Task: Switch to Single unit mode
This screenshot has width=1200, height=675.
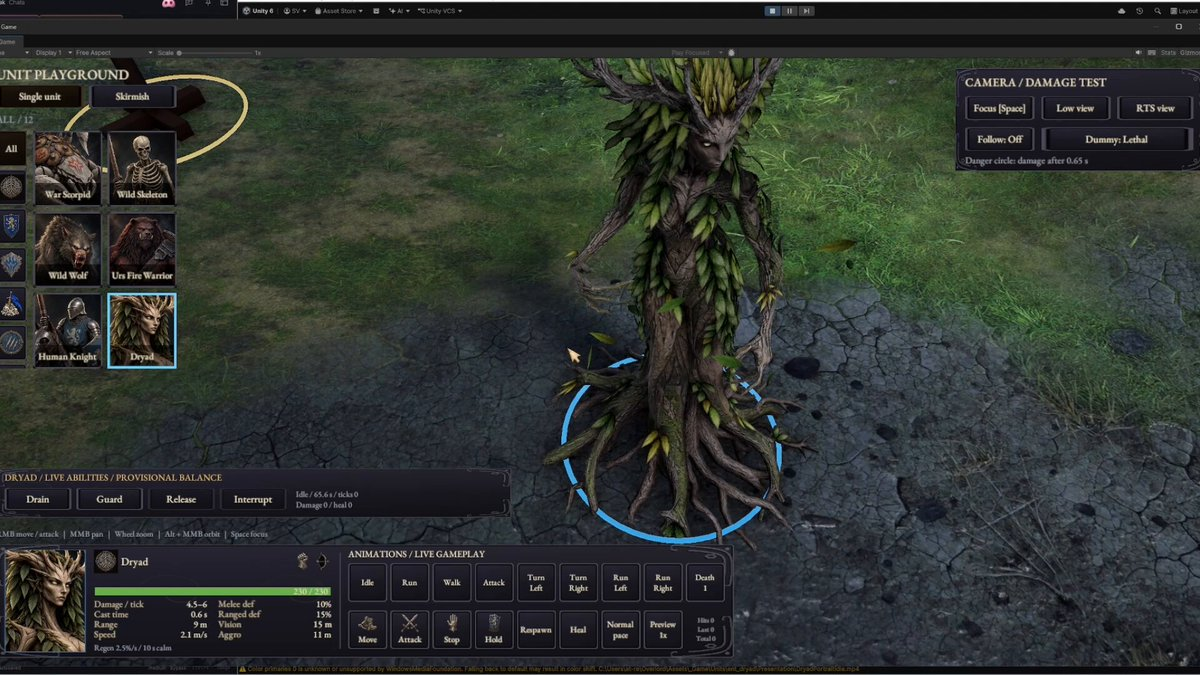Action: click(x=40, y=96)
